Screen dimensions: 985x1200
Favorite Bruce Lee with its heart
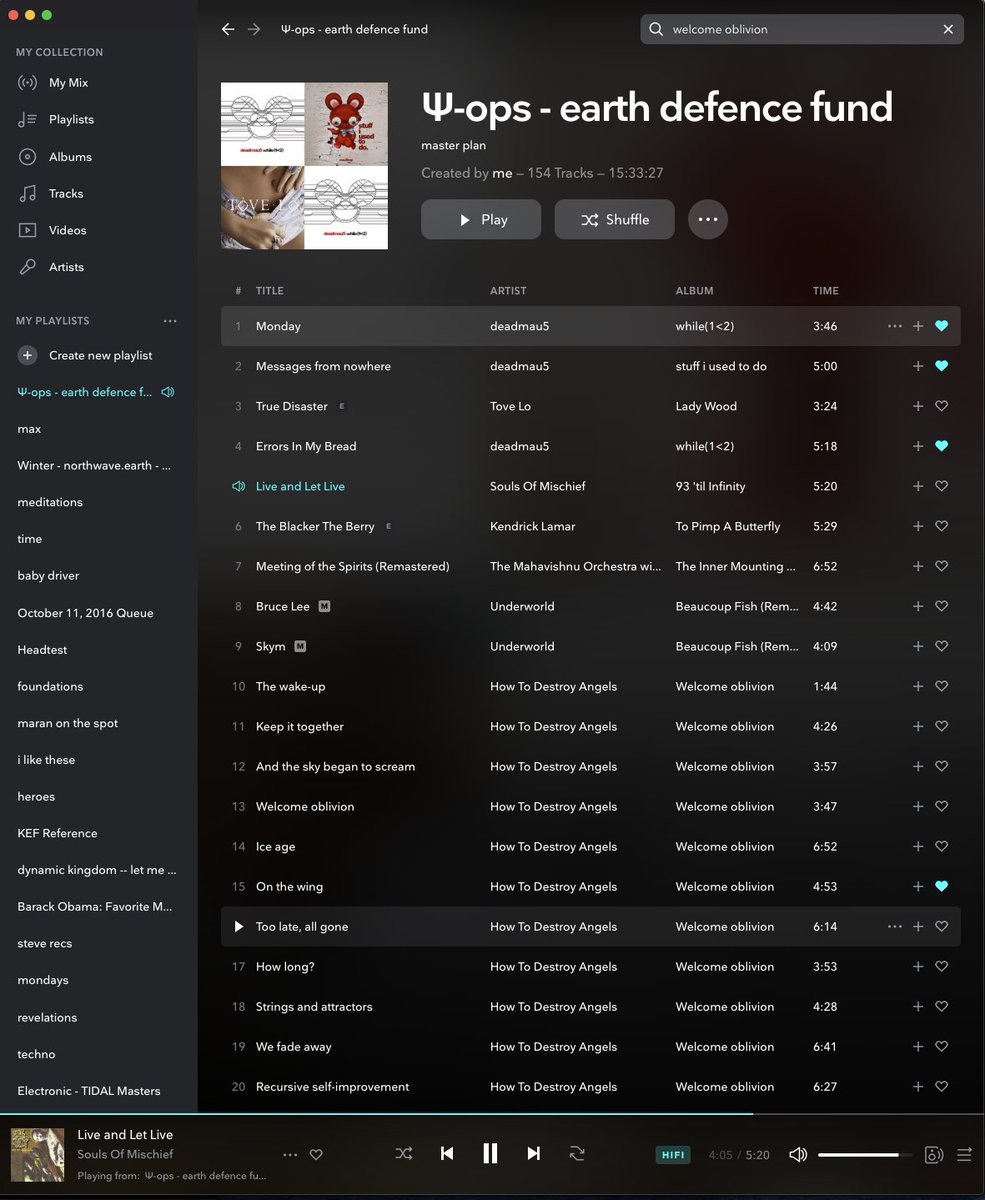pos(941,606)
